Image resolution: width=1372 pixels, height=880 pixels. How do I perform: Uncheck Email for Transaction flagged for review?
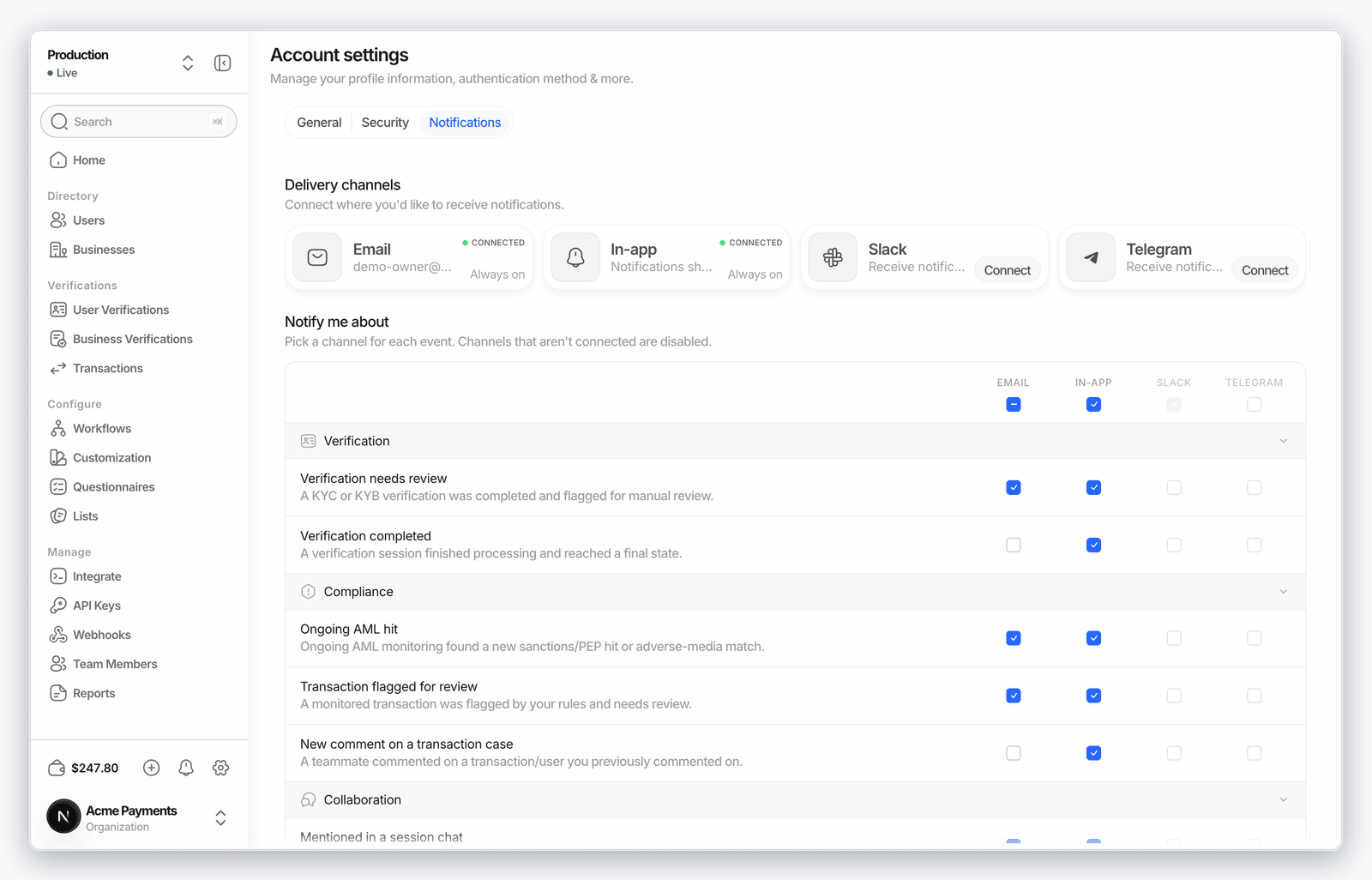(x=1014, y=696)
